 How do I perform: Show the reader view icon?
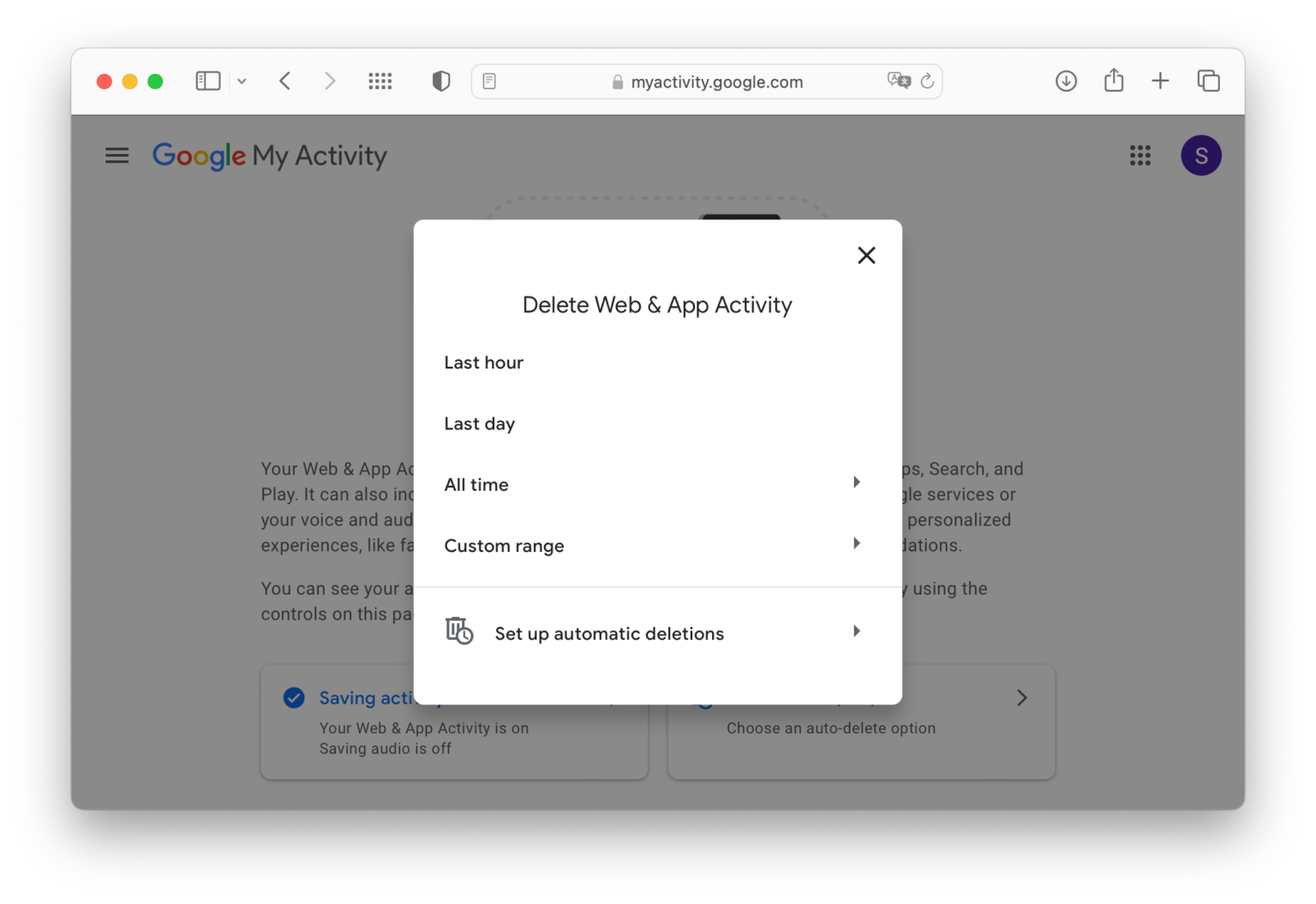pos(489,81)
